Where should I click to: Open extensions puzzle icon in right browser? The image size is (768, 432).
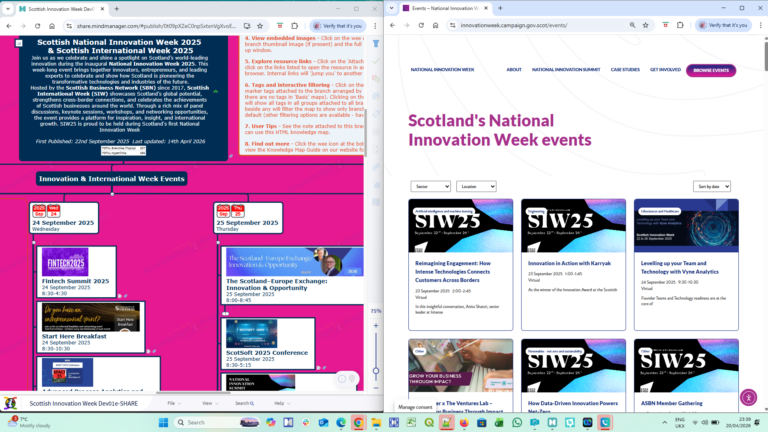click(x=680, y=25)
